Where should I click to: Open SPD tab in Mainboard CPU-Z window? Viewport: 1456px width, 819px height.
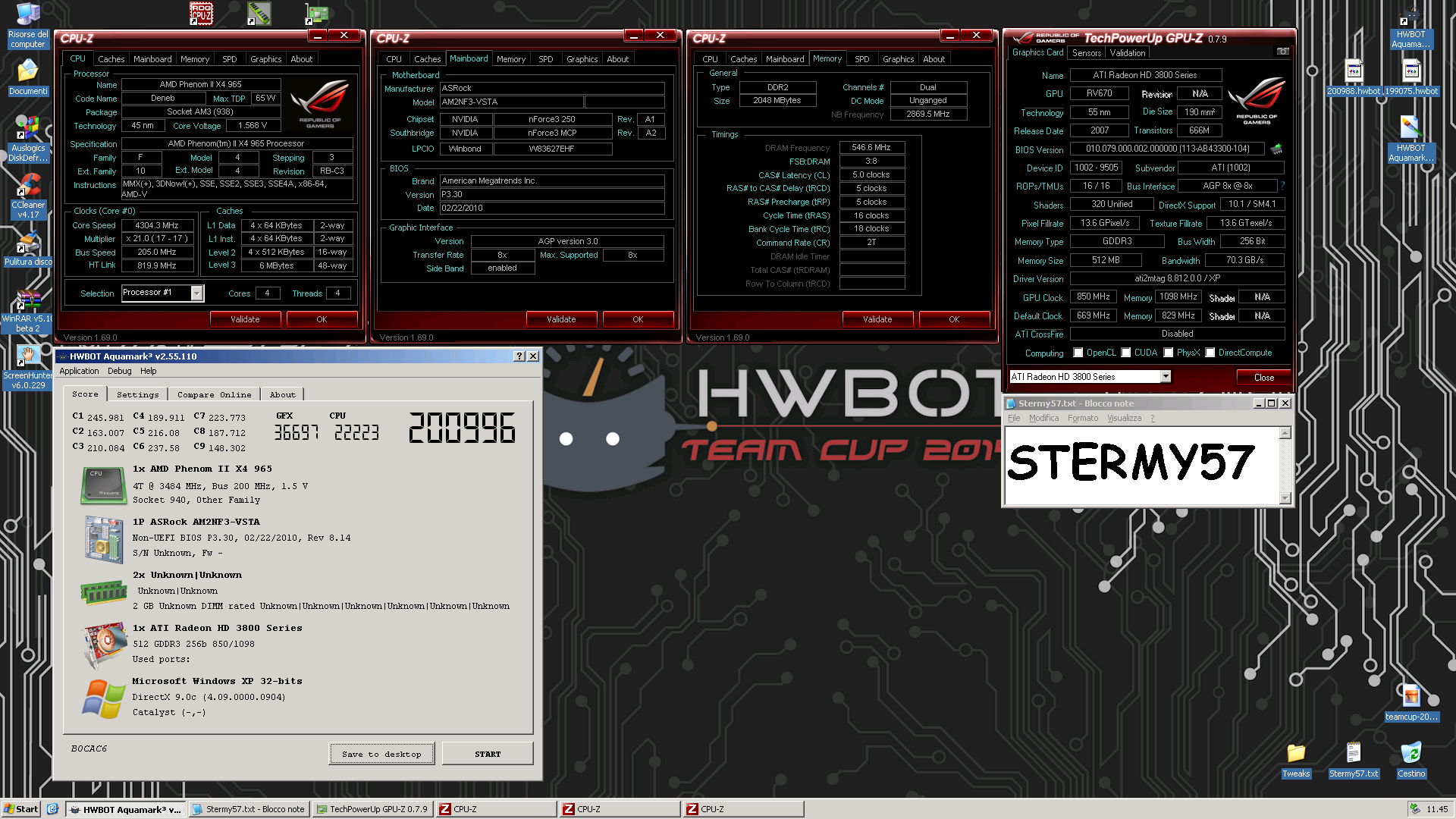pos(545,59)
